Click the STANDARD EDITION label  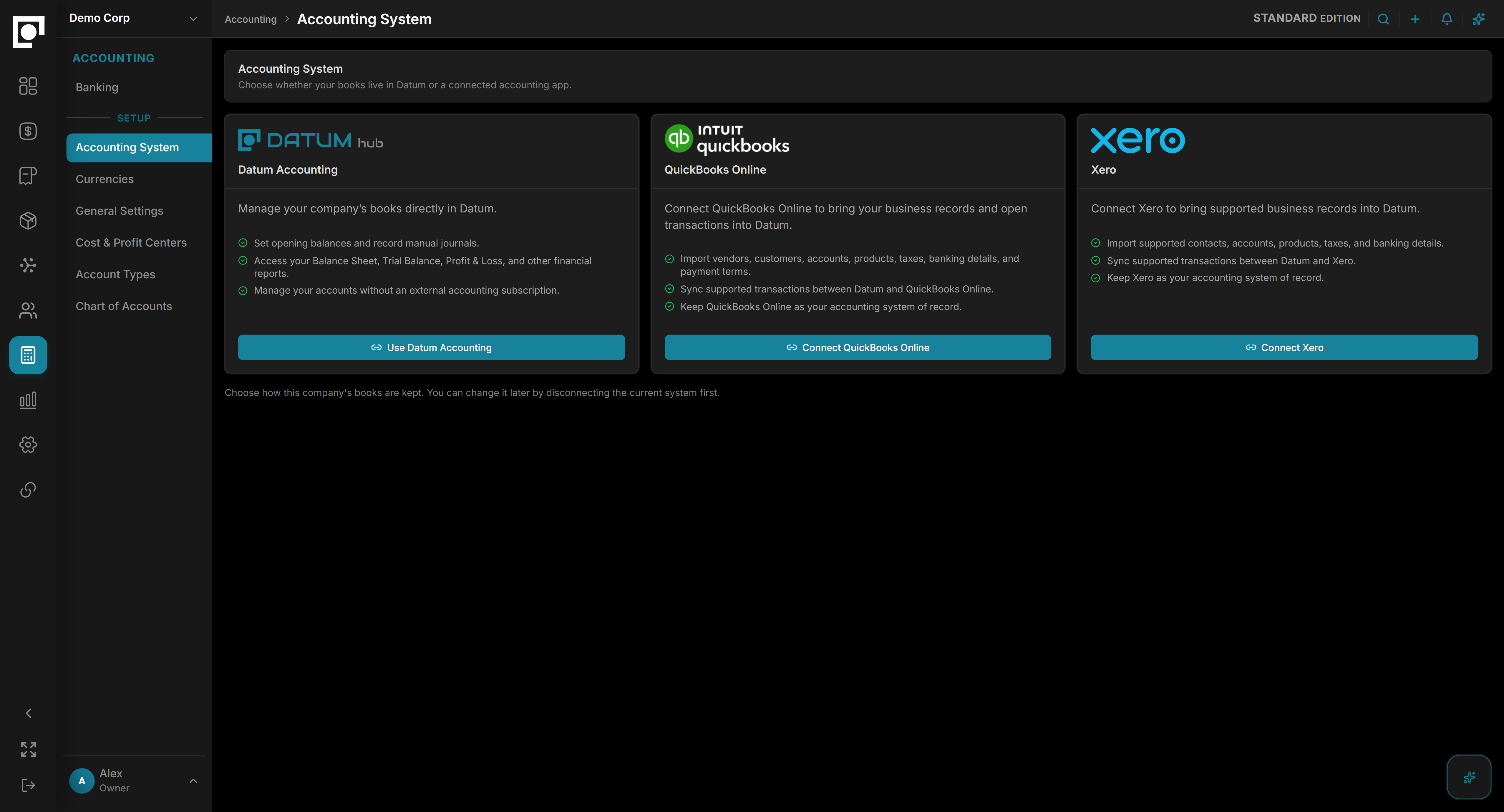(1306, 18)
